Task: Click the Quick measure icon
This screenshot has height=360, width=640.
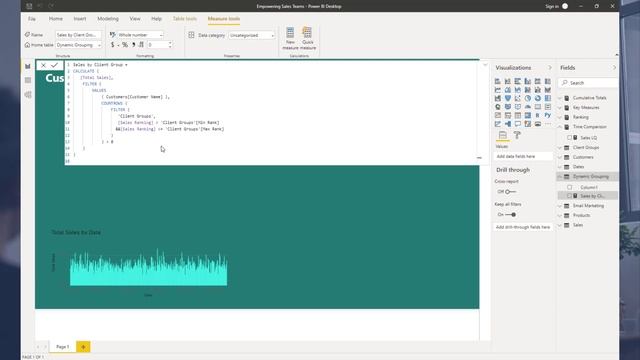Action: (308, 39)
